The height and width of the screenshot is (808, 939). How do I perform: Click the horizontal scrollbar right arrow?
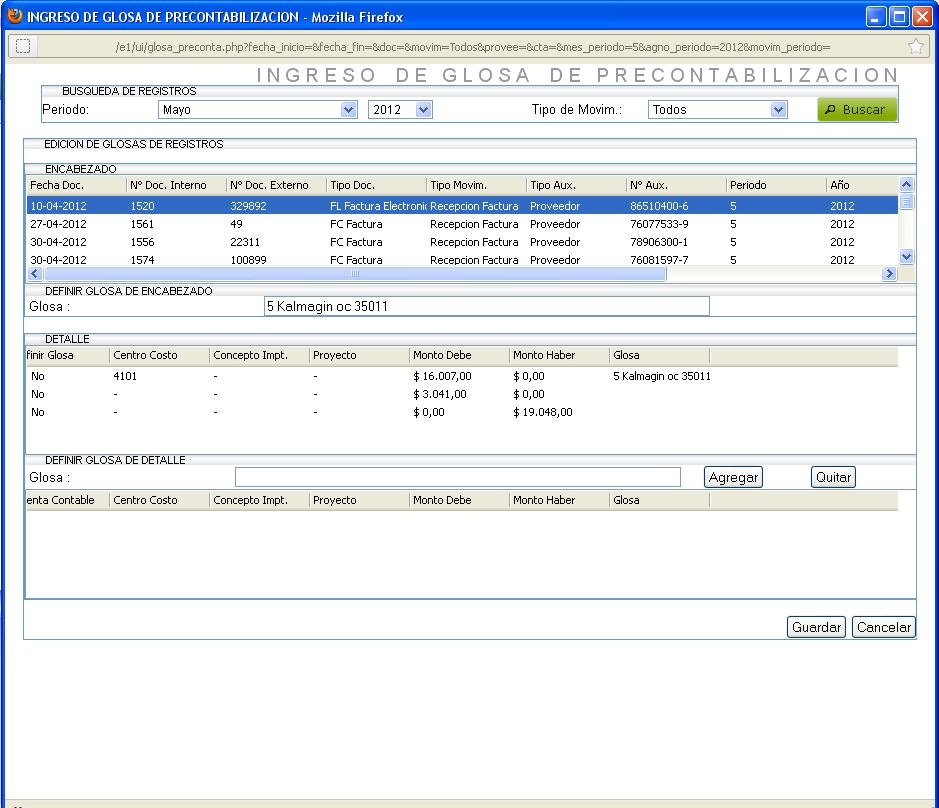pyautogui.click(x=889, y=274)
